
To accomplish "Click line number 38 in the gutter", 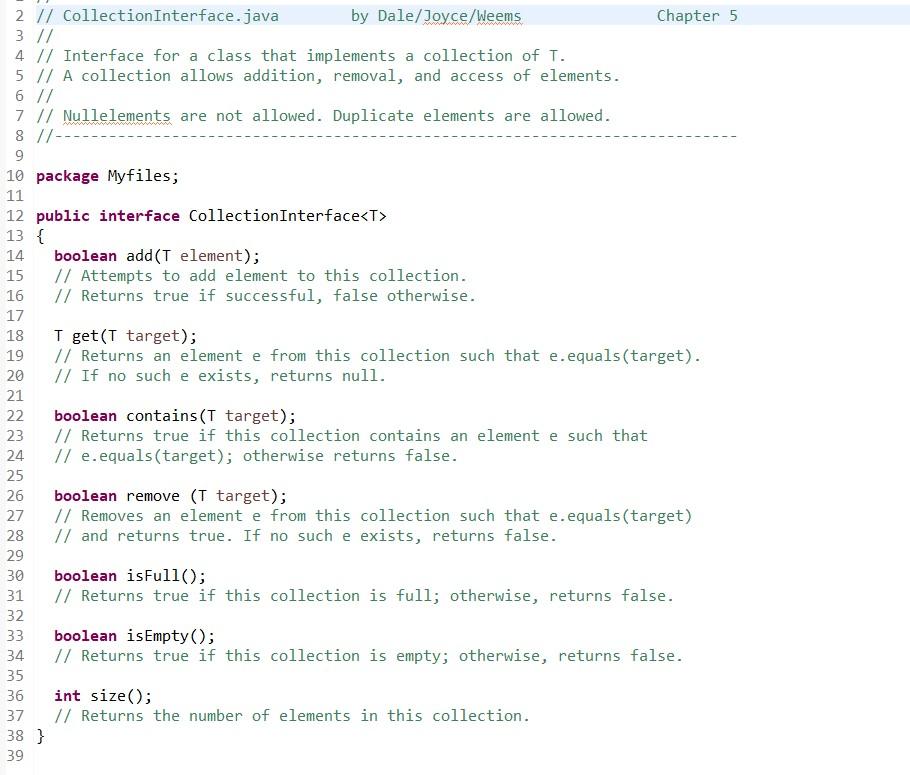I will click(x=15, y=735).
